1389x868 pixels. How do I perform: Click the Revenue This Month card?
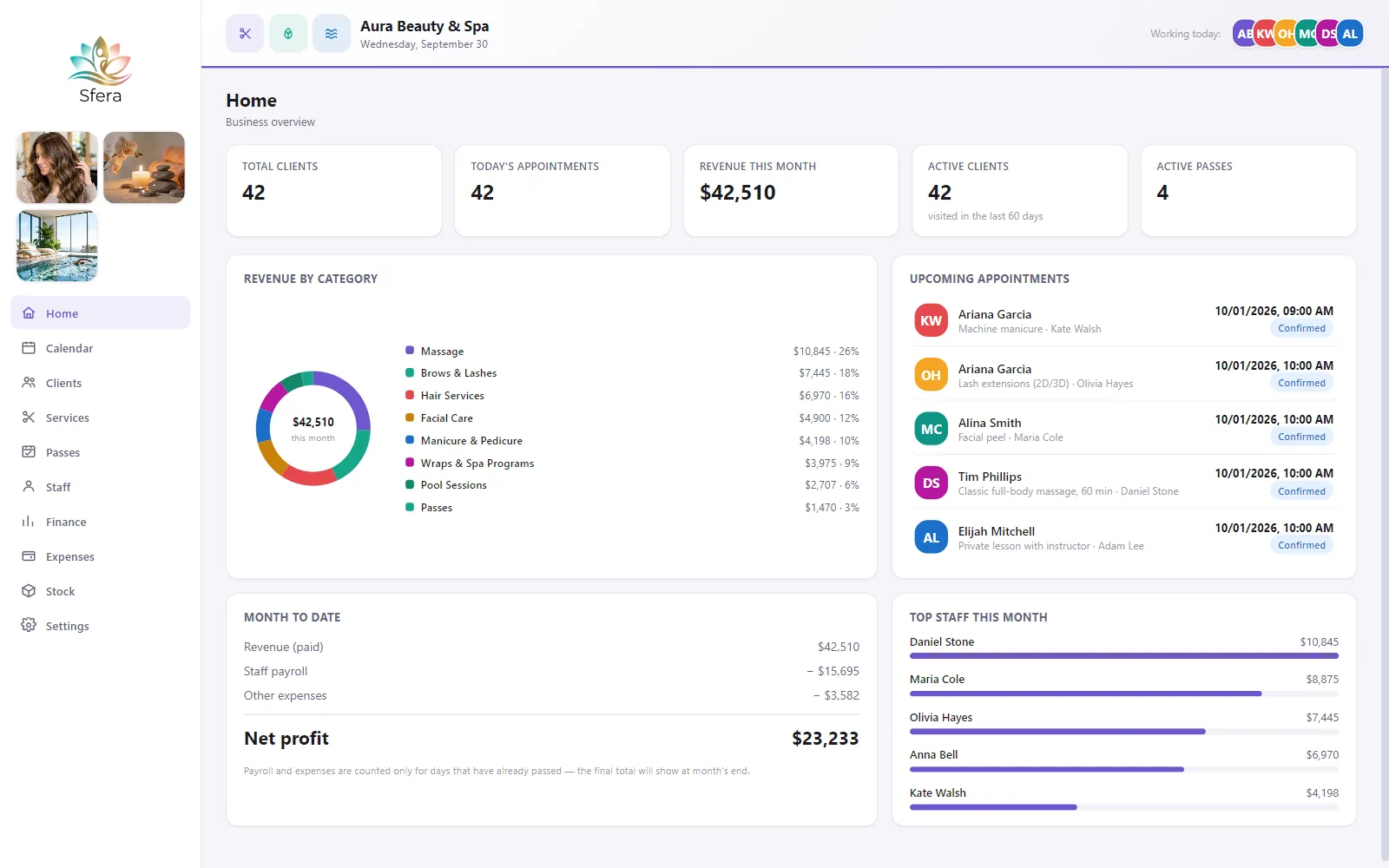[791, 191]
